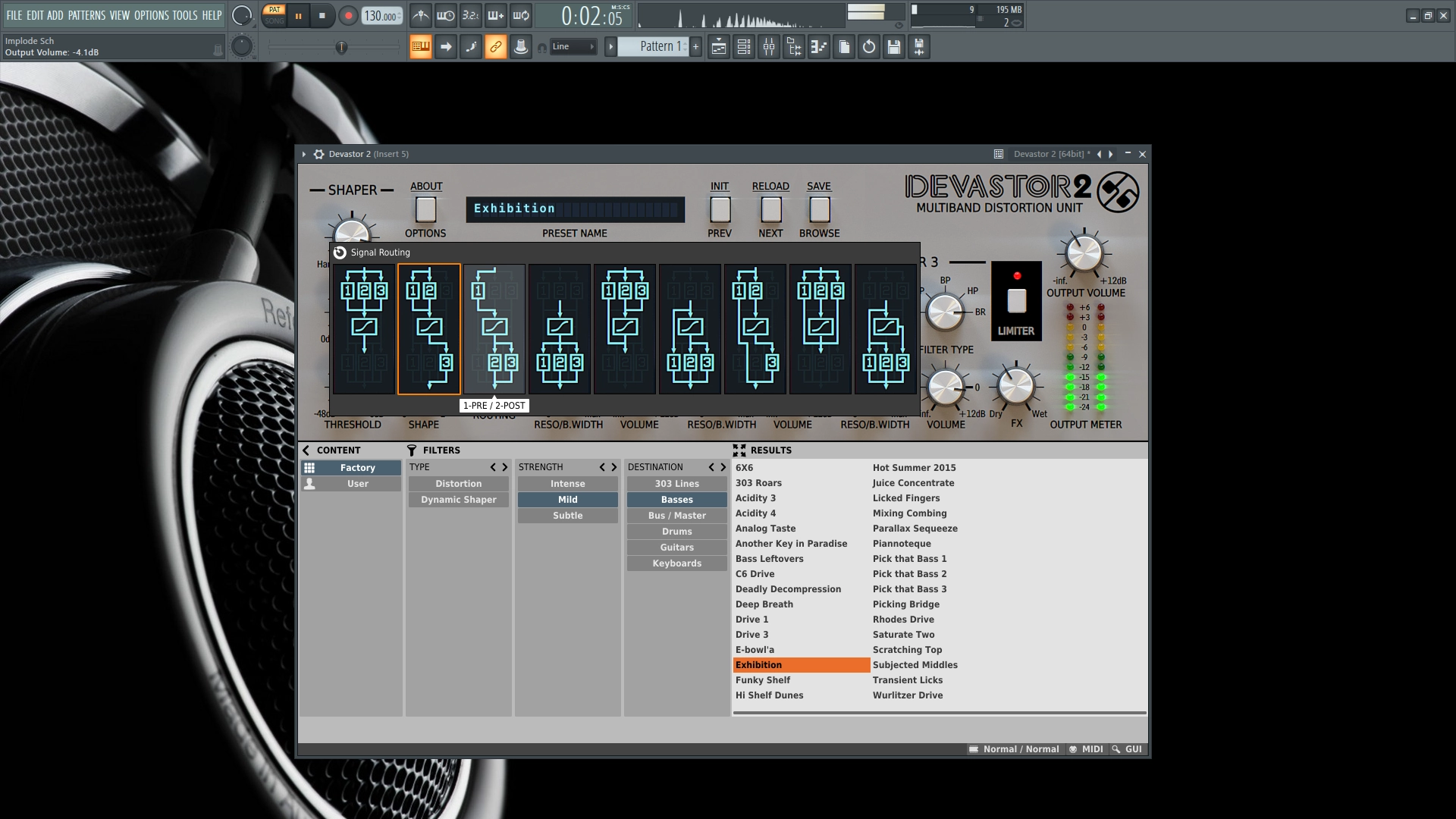Select Factory content category
The height and width of the screenshot is (819, 1456).
point(351,468)
